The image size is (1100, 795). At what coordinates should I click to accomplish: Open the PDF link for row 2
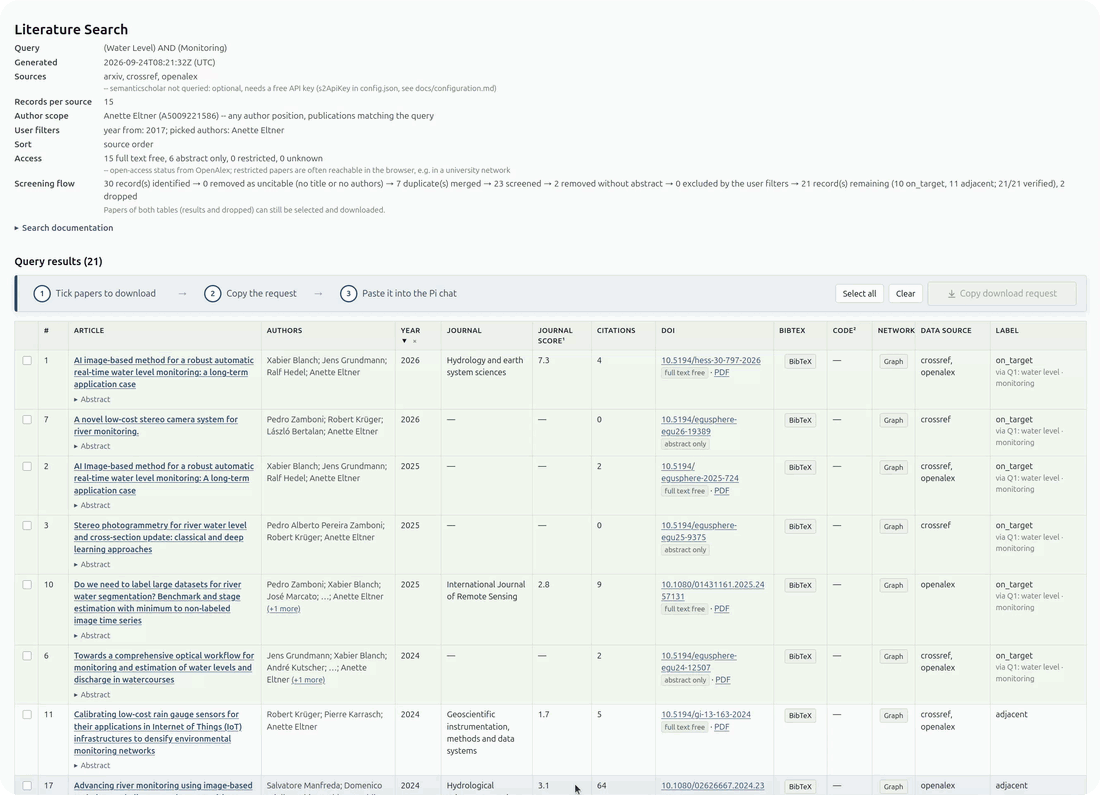(722, 491)
